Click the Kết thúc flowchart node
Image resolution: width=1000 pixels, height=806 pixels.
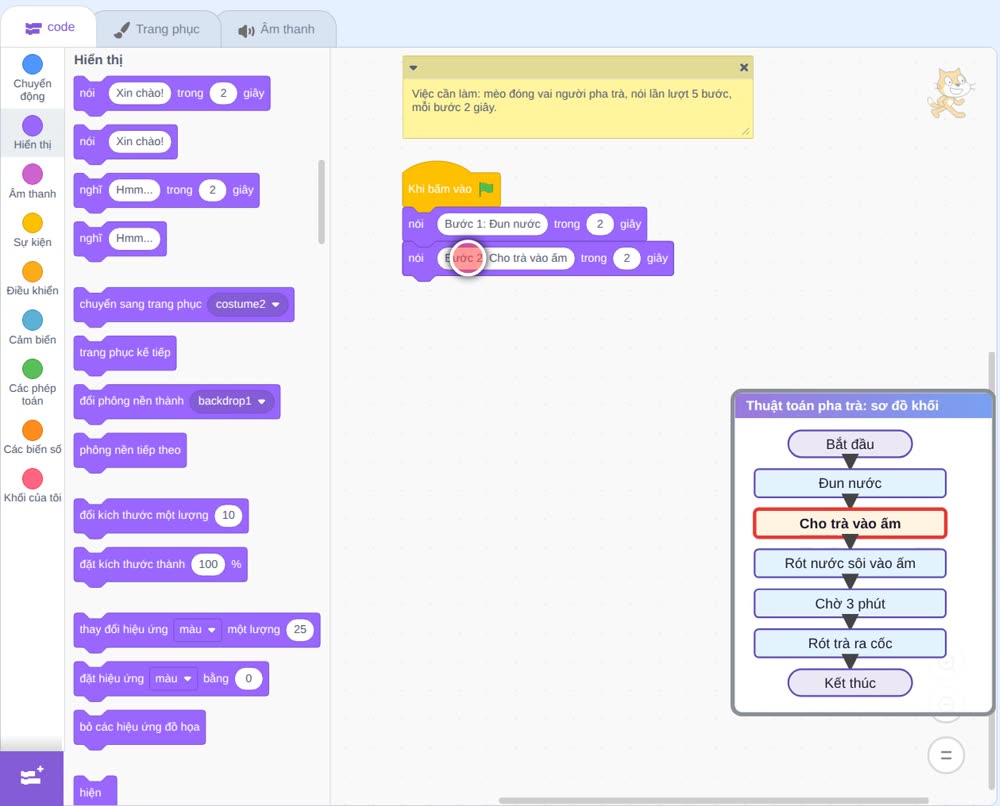(850, 684)
